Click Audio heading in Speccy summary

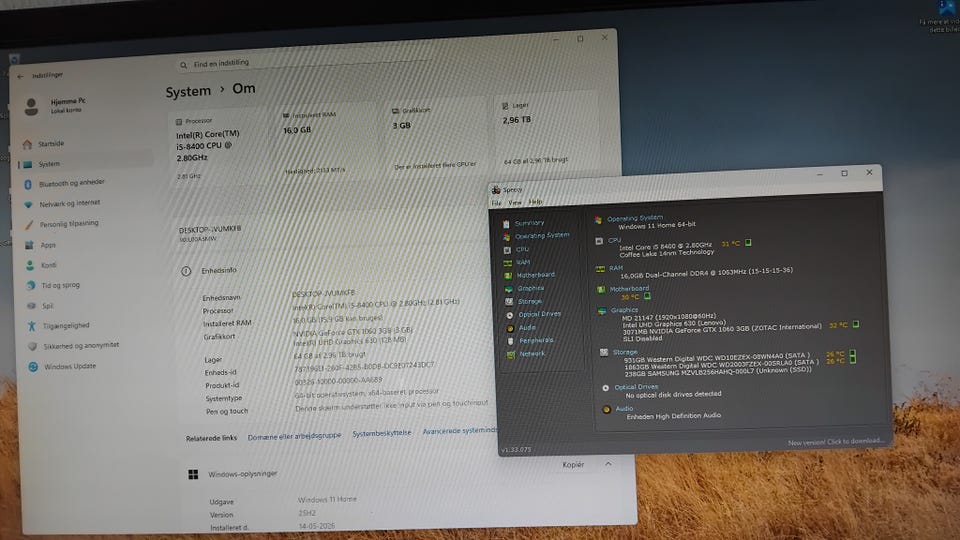point(624,408)
